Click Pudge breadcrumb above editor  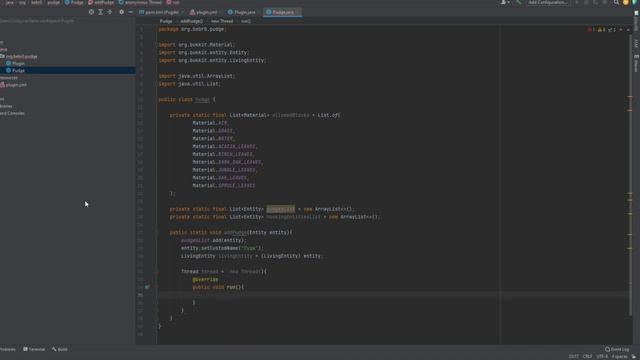tap(166, 21)
